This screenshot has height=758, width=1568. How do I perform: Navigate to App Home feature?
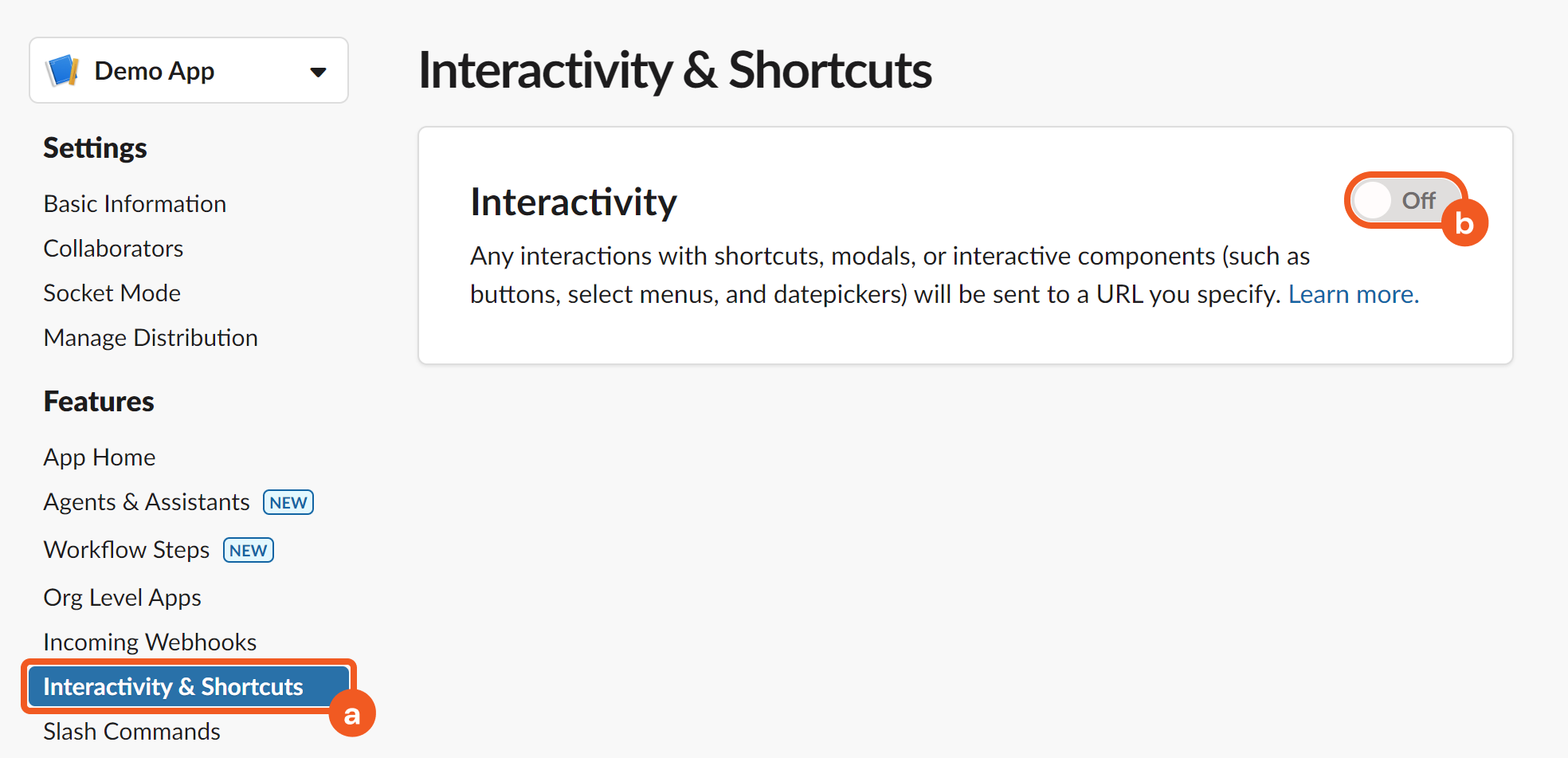(x=100, y=458)
